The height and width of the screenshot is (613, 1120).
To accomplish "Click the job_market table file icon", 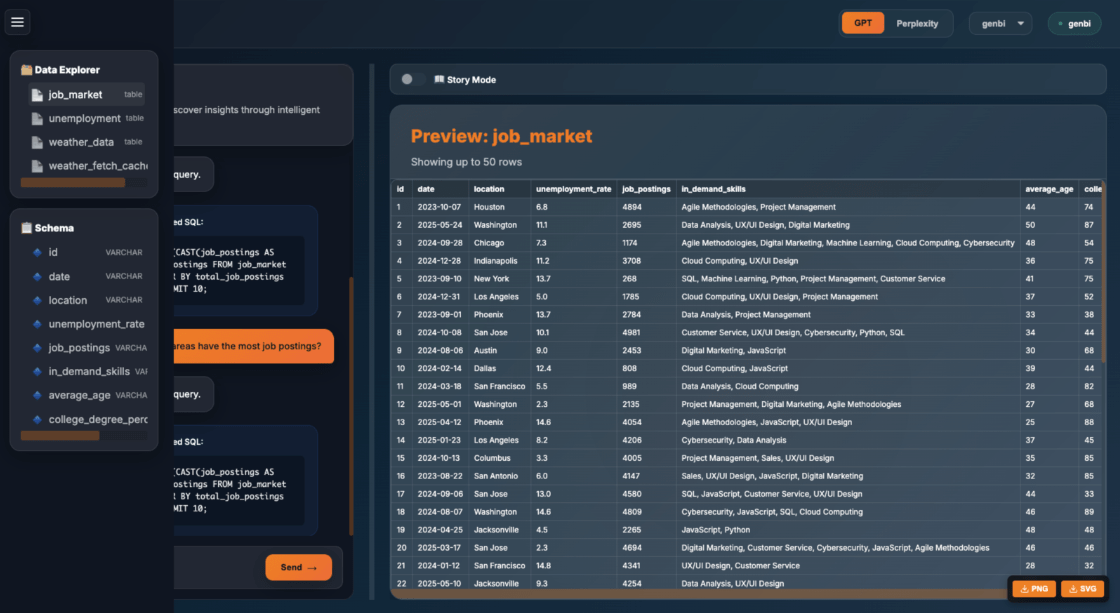I will pos(37,95).
